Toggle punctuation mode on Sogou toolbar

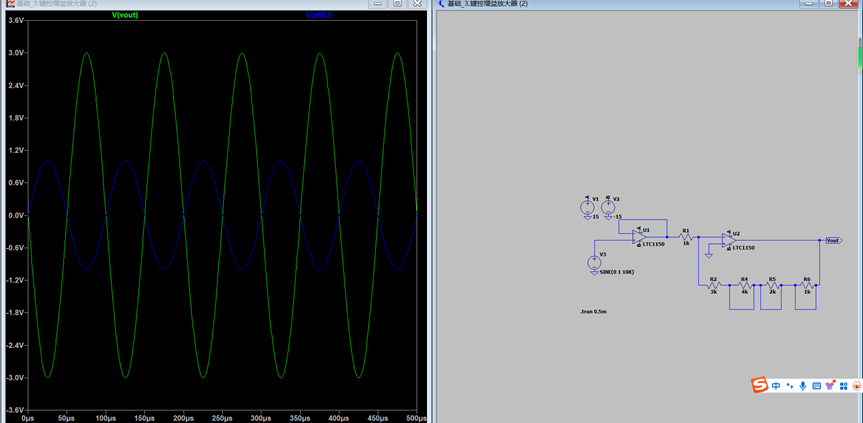point(790,386)
